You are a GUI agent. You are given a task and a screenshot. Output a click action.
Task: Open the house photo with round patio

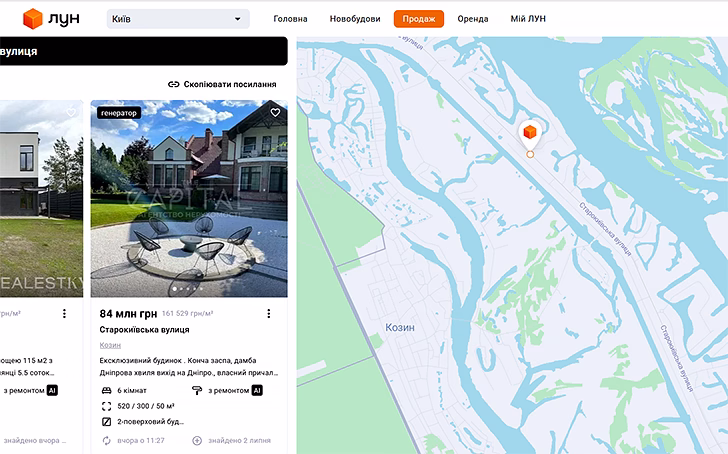(189, 199)
